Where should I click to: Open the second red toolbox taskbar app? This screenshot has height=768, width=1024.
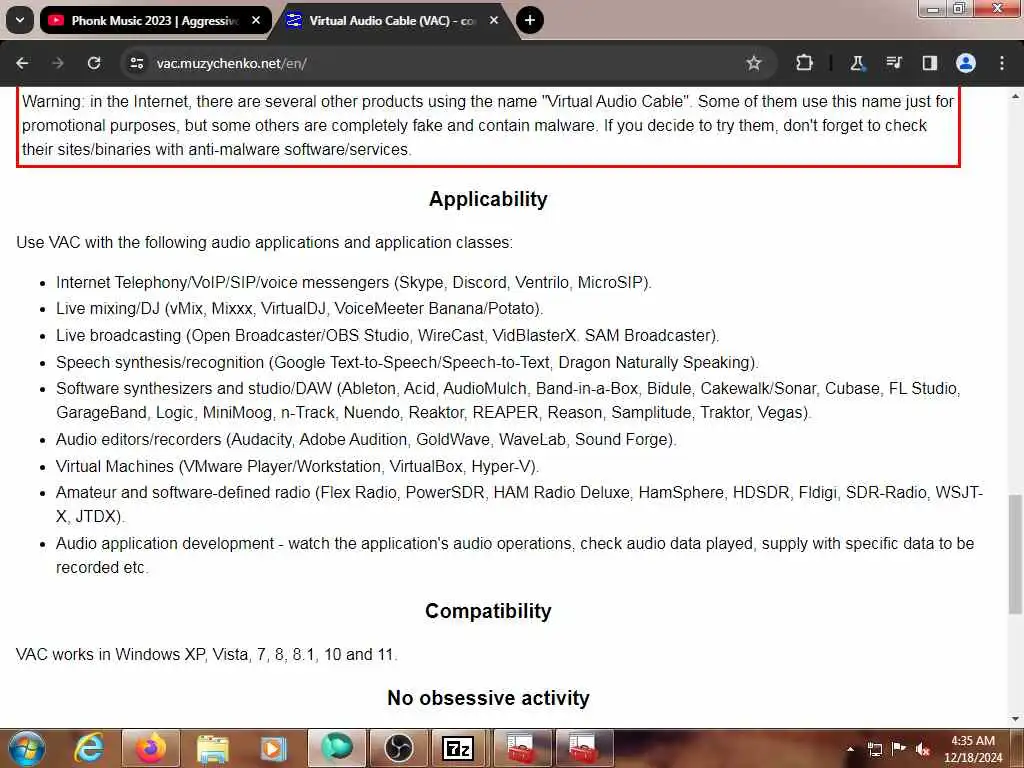pos(583,748)
